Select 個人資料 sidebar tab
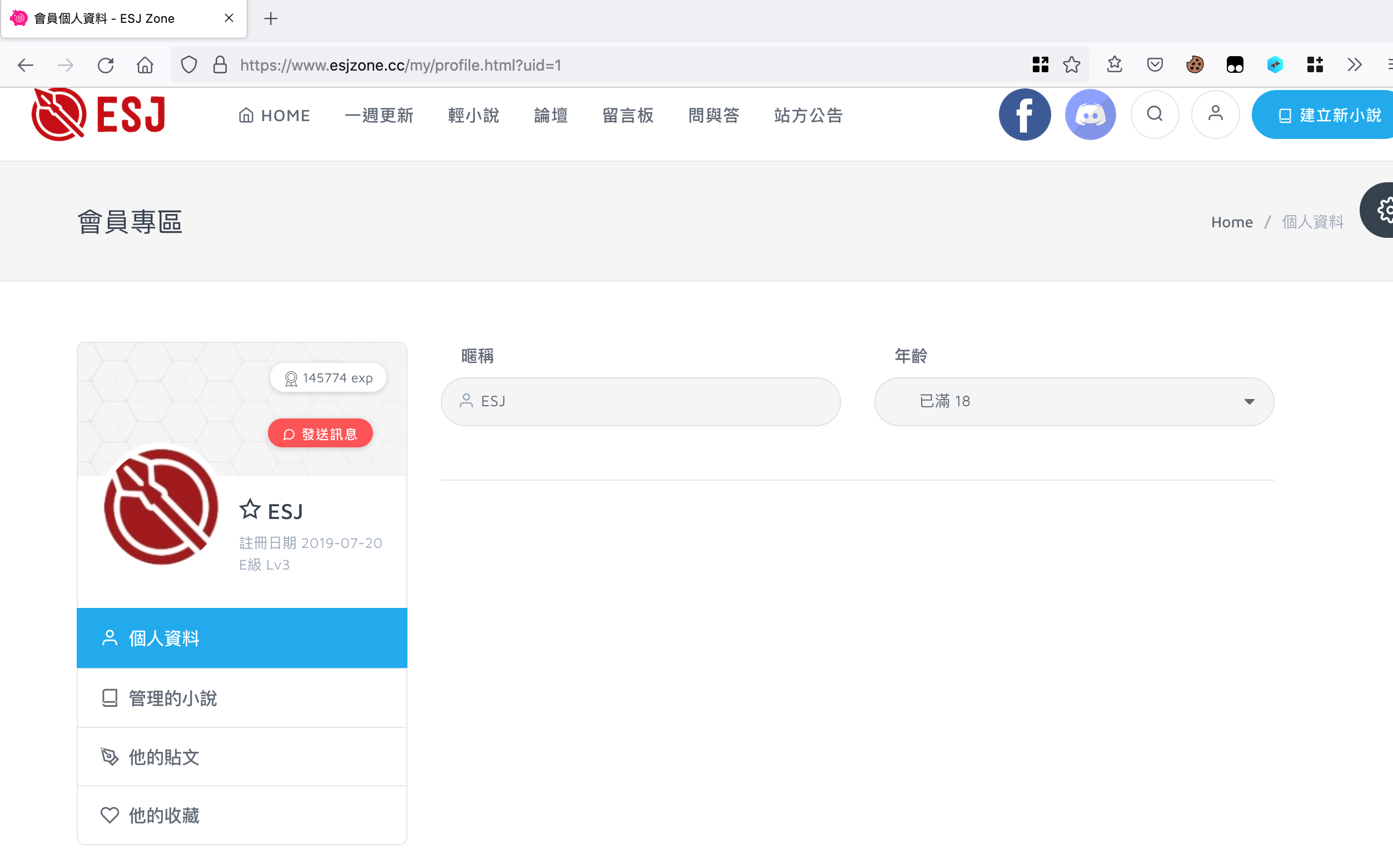The image size is (1393, 868). point(242,638)
